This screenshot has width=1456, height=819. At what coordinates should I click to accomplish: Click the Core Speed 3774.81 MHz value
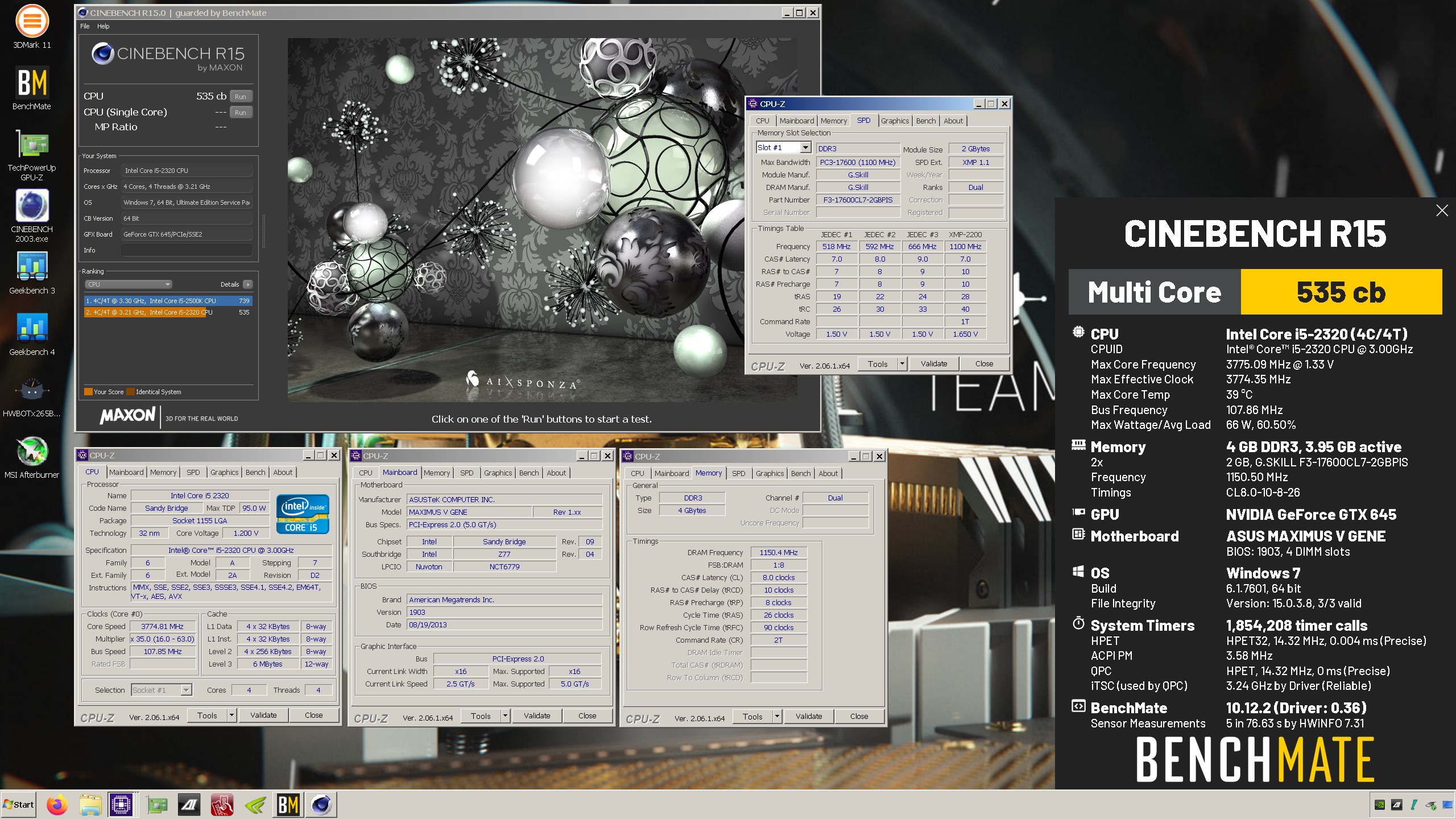click(162, 627)
